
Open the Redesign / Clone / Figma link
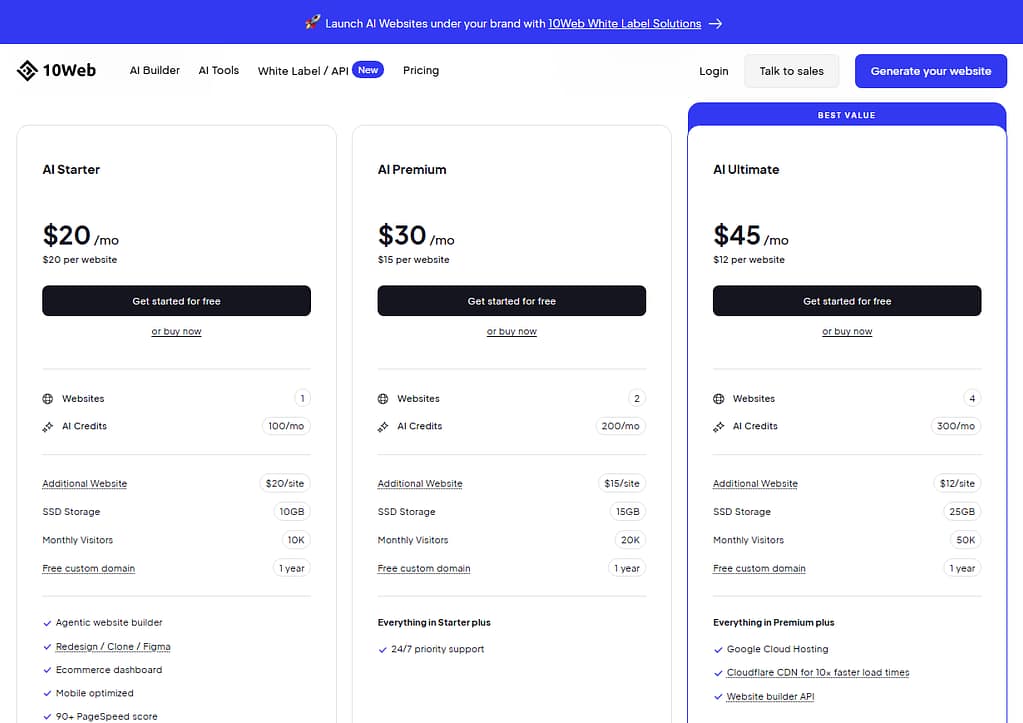(x=113, y=647)
